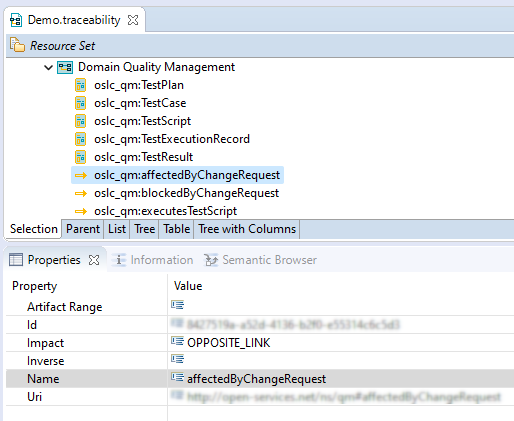
Task: Select oslc_qm:TestExecutionRecord item
Action: pos(172,139)
